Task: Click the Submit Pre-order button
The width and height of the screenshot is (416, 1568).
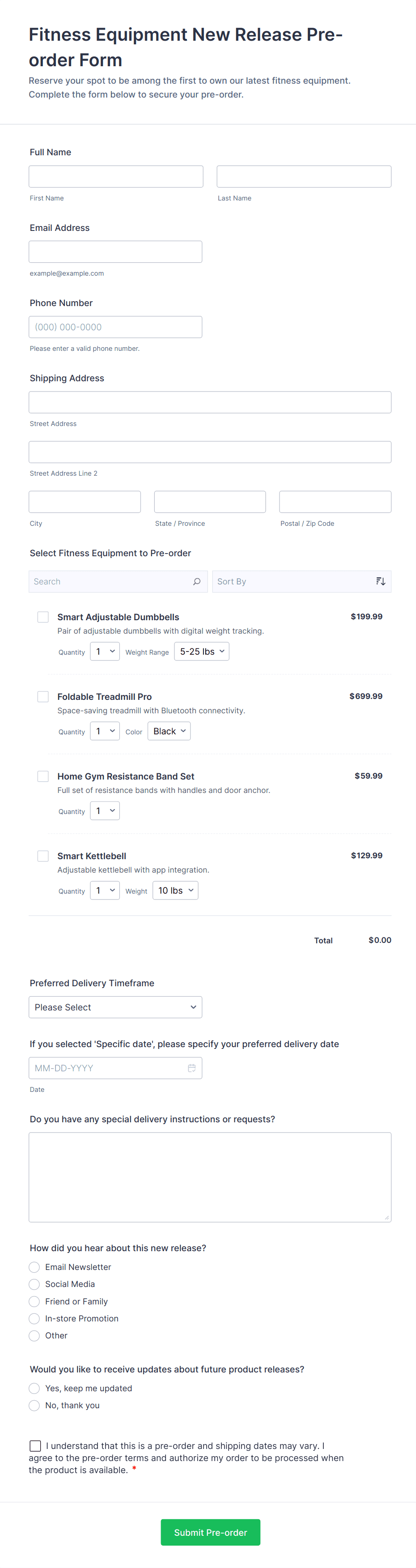Action: [210, 1532]
